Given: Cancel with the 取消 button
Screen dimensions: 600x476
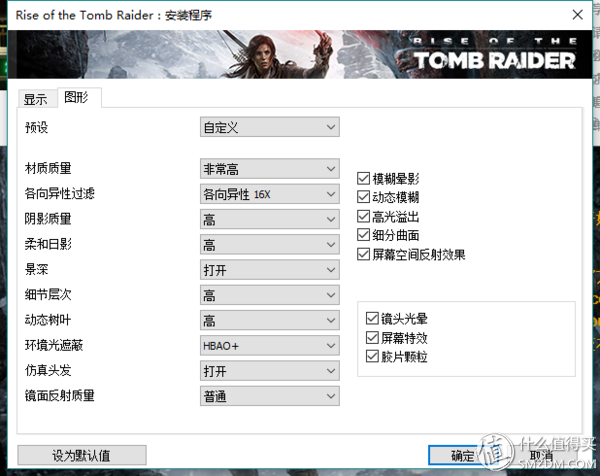Looking at the screenshot, I should point(541,455).
